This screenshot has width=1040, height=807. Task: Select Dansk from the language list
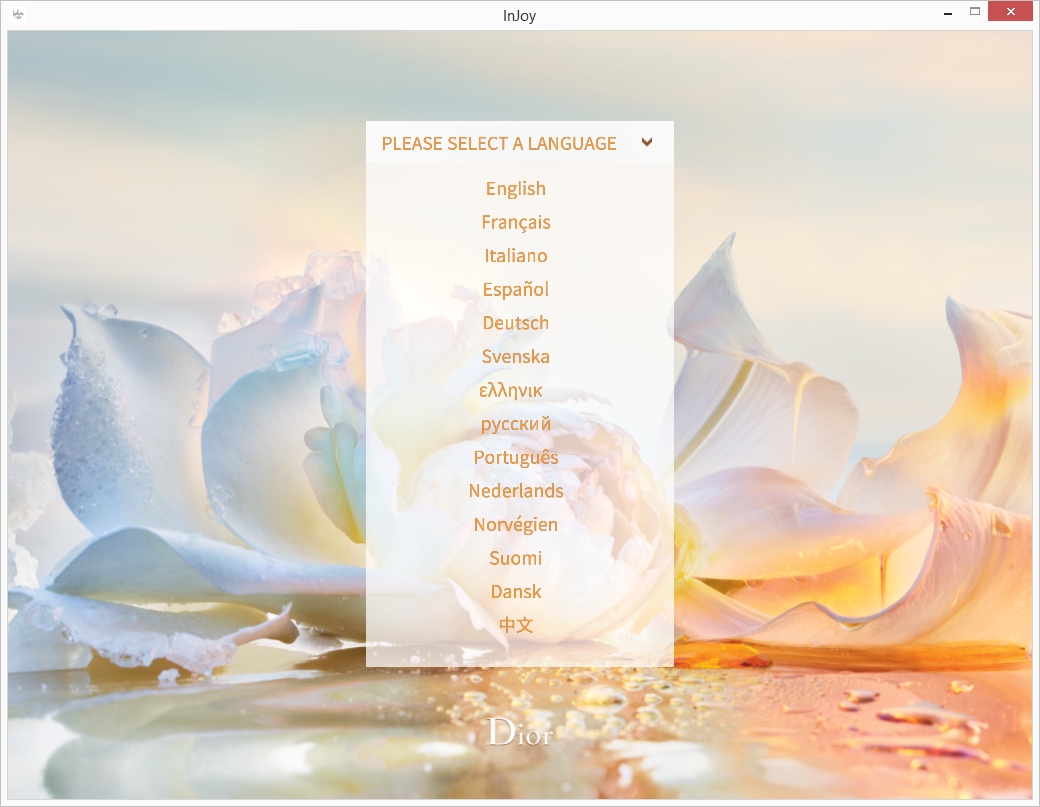tap(515, 591)
